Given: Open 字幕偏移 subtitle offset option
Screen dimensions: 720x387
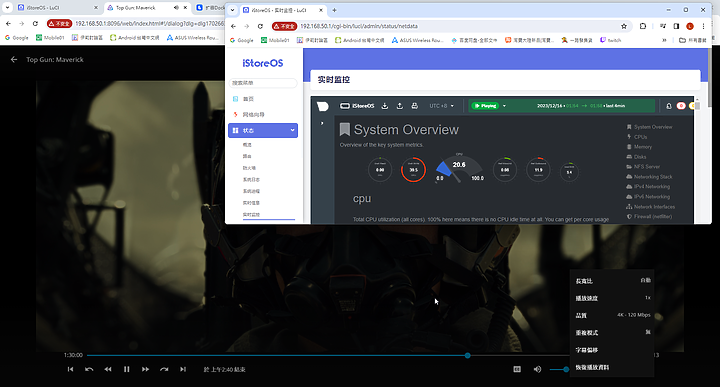Looking at the screenshot, I should click(612, 350).
